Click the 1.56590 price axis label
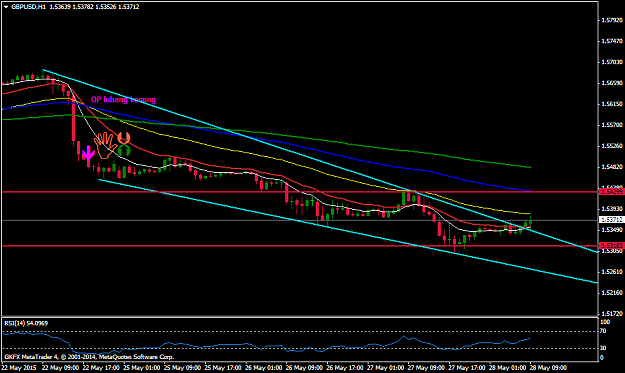Image resolution: width=625 pixels, height=373 pixels. click(613, 83)
